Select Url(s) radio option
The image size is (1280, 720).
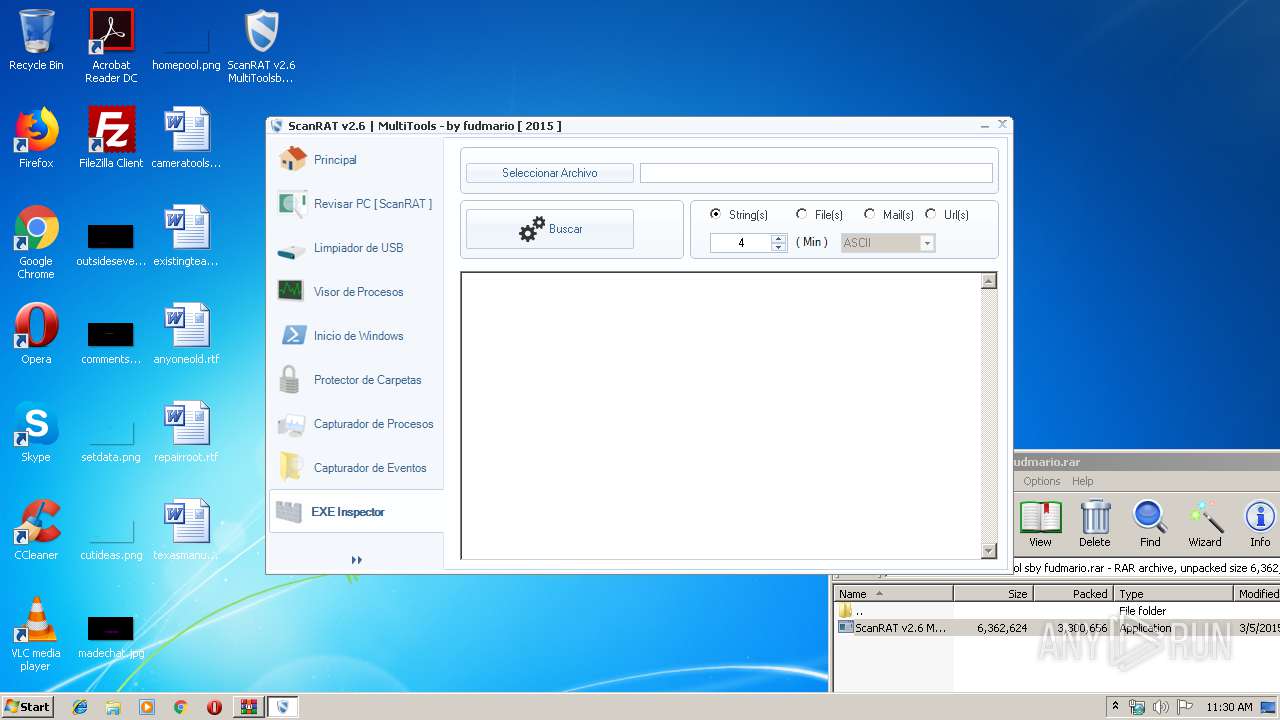click(947, 215)
